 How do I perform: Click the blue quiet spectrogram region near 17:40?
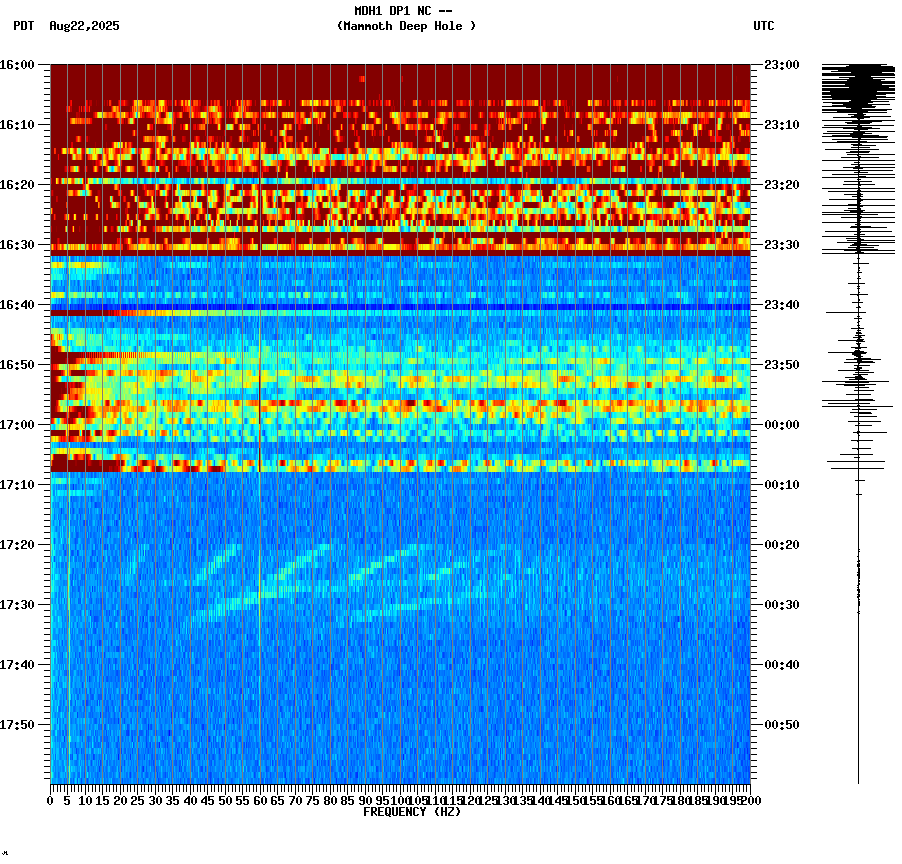tap(400, 660)
